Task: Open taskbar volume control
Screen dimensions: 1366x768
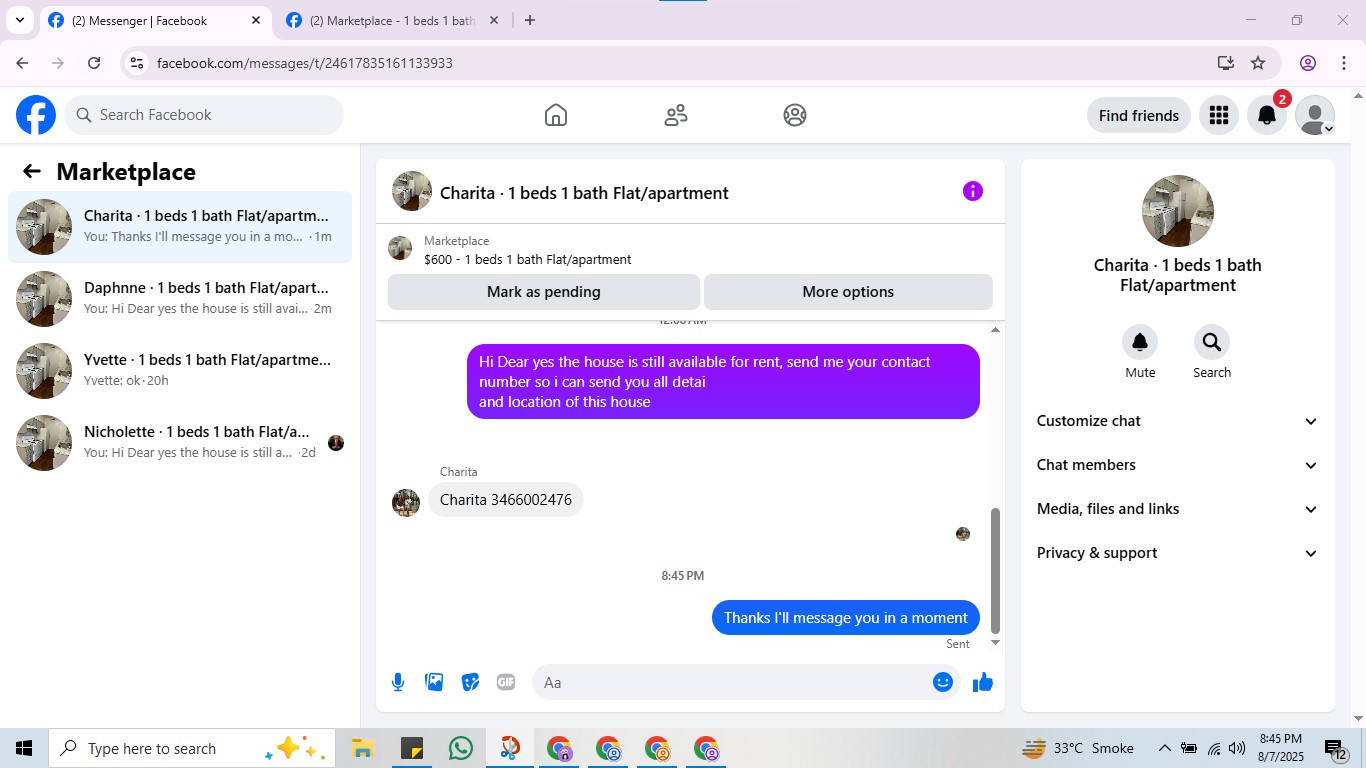Action: pyautogui.click(x=1237, y=748)
